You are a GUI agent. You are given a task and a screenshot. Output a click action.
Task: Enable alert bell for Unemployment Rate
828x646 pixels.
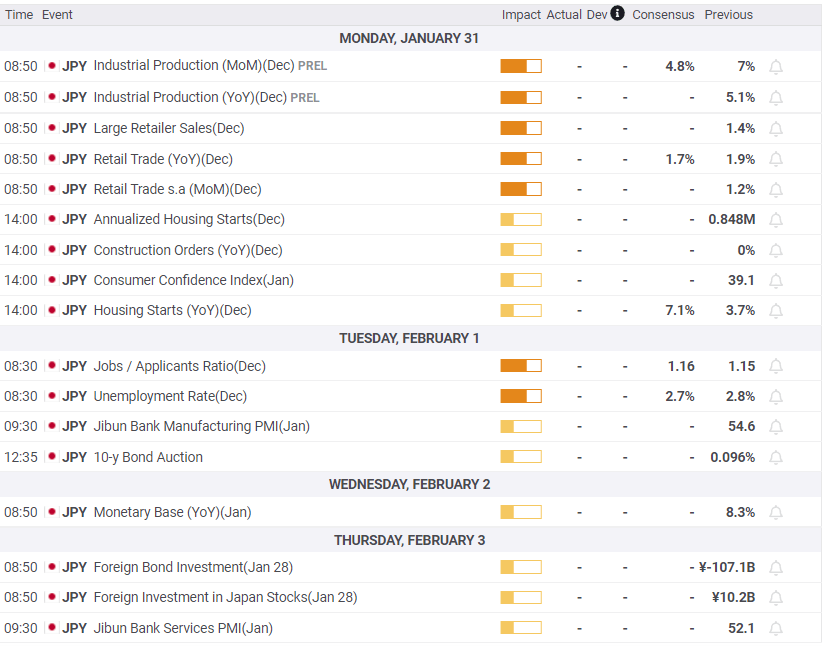coord(776,397)
